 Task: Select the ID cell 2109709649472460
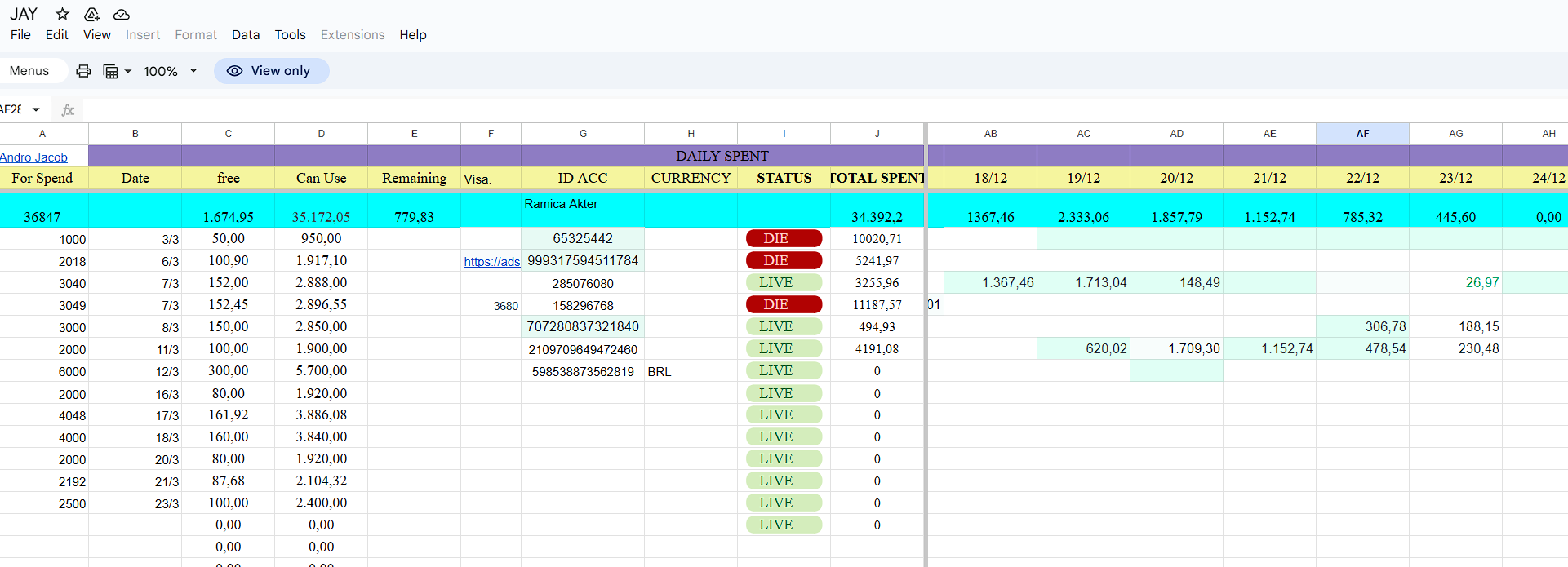click(x=583, y=349)
